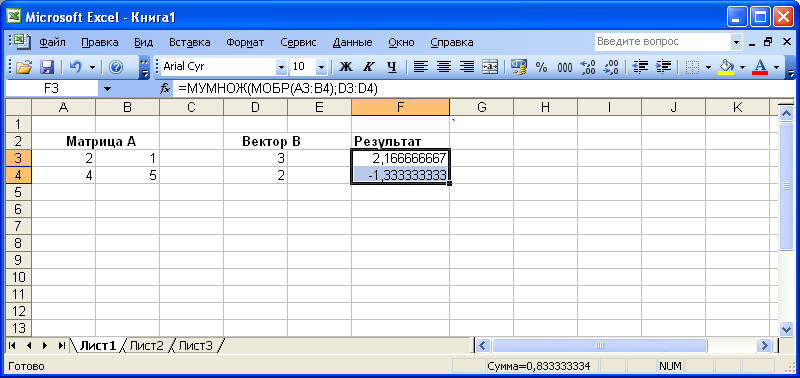800x378 pixels.
Task: Select row header 3
Action: tap(18, 158)
